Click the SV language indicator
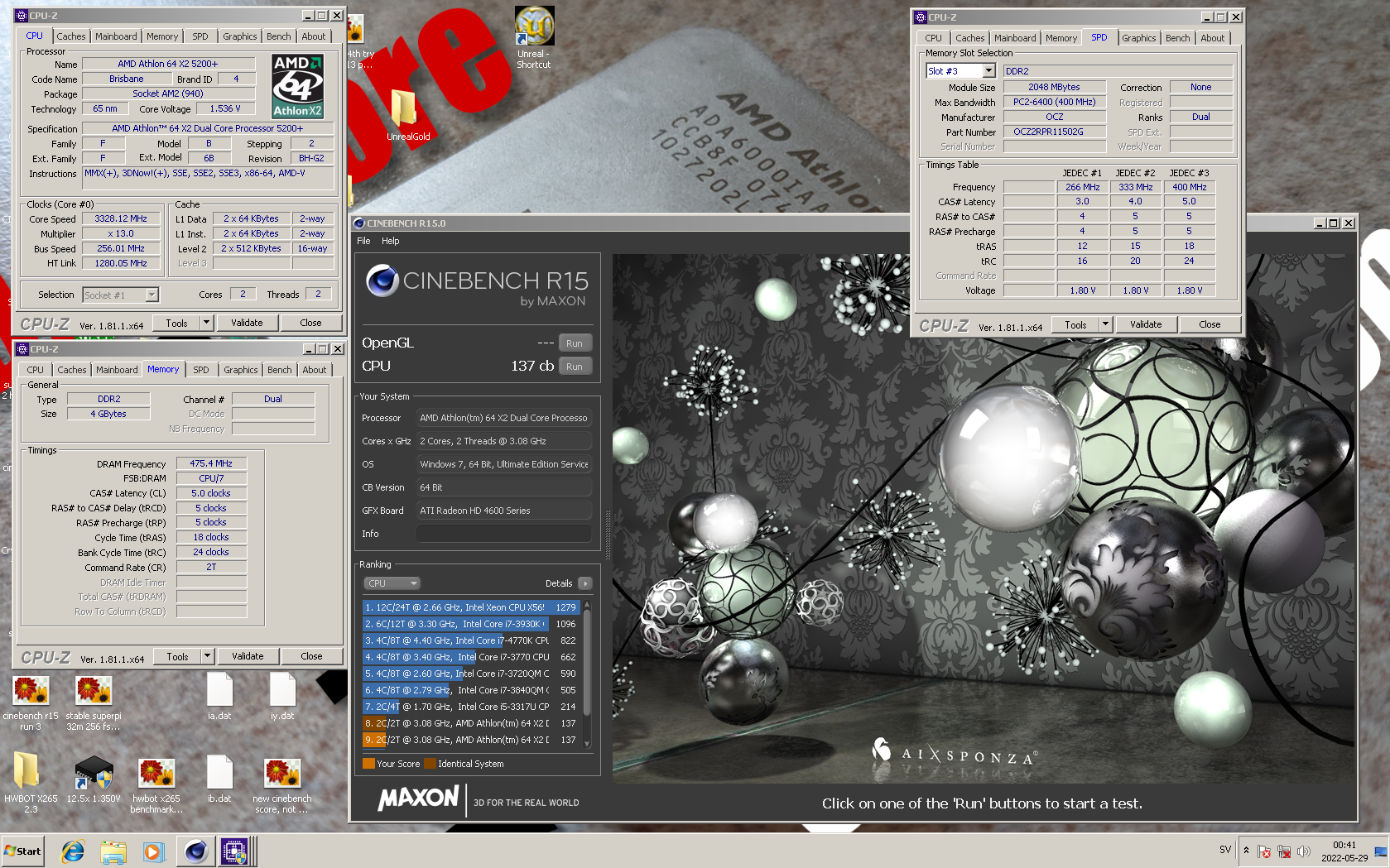Screen dimensions: 1390x868 (x=1225, y=850)
